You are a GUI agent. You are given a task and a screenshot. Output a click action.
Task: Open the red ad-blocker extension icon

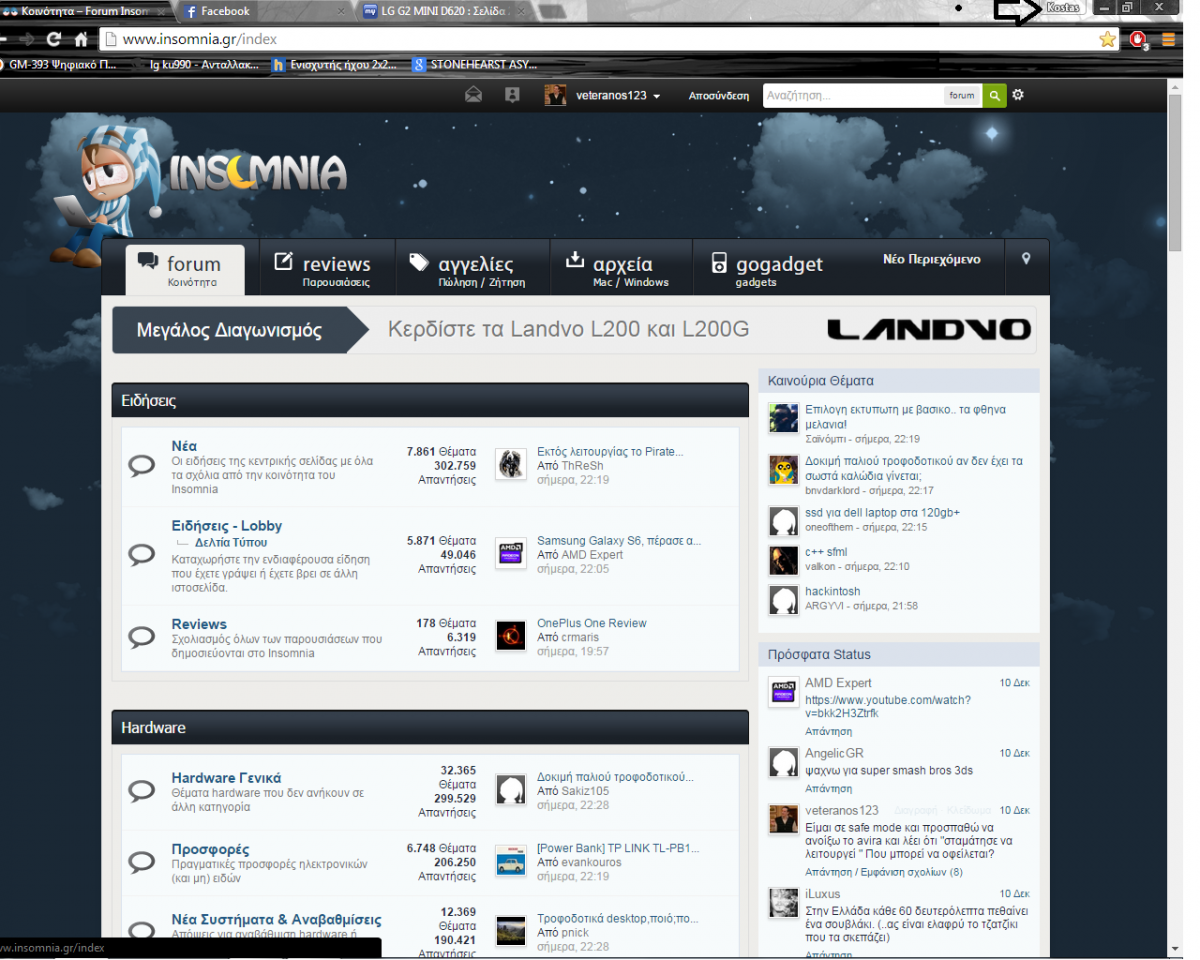[1138, 40]
